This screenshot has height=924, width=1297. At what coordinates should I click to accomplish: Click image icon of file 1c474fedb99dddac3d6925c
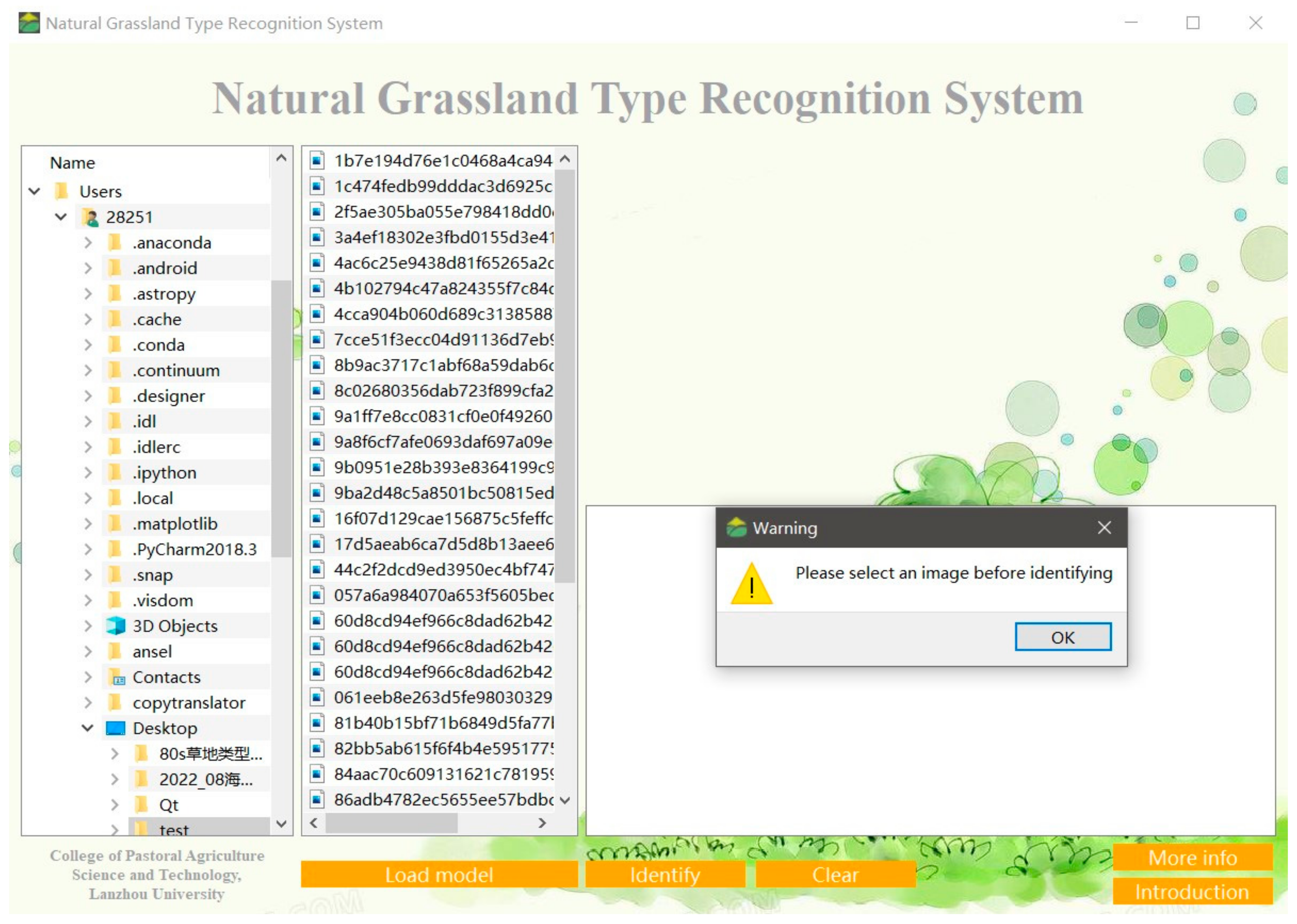pyautogui.click(x=317, y=186)
